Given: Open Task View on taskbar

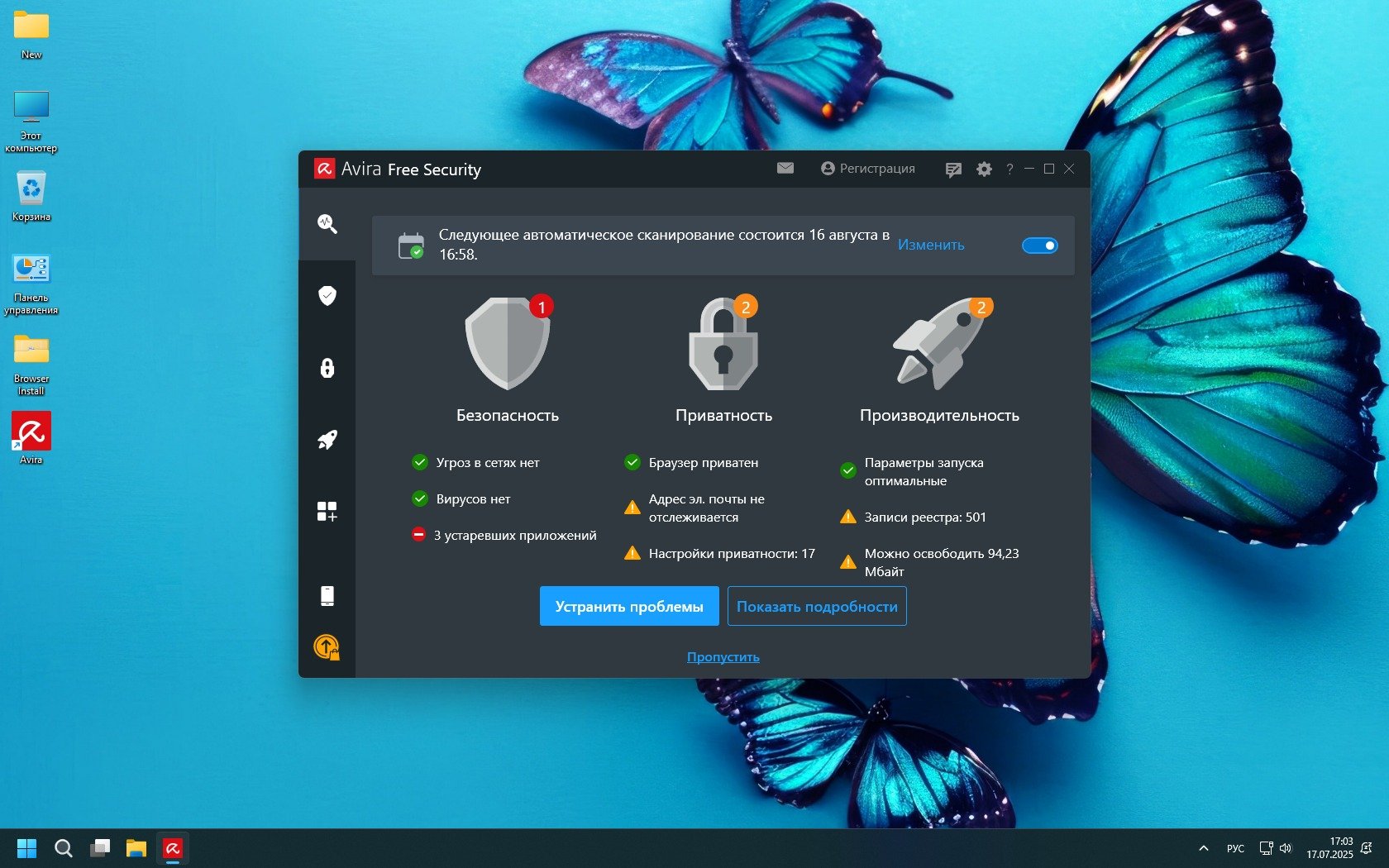Looking at the screenshot, I should pos(100,848).
